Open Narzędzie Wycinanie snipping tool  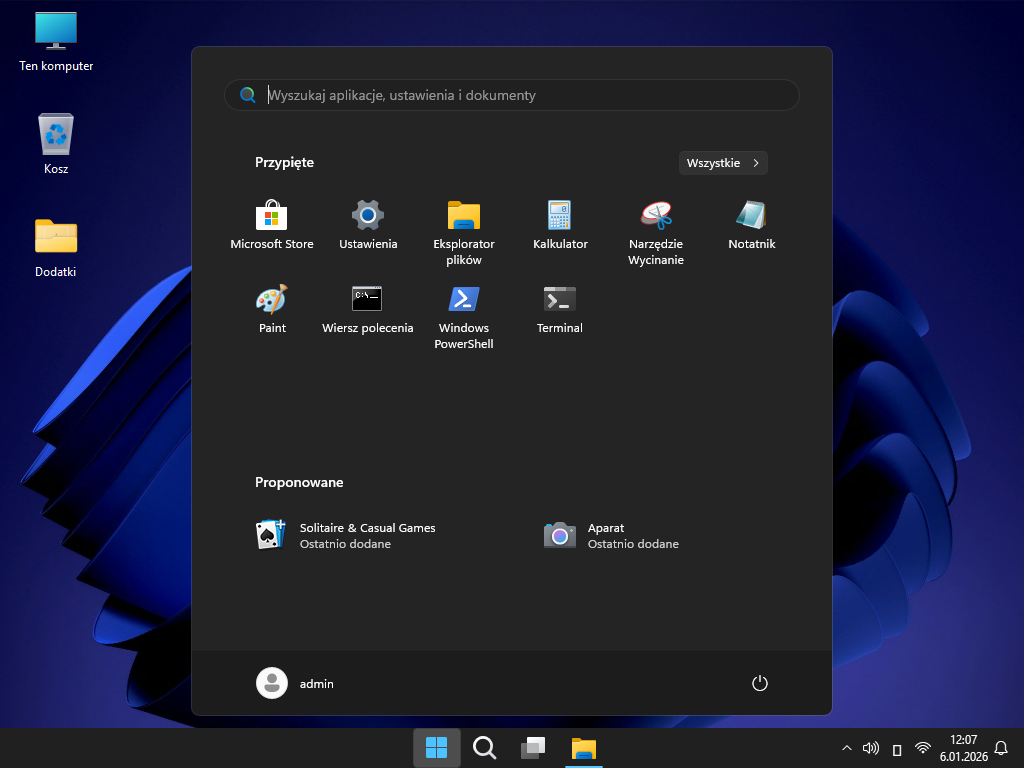pos(656,231)
